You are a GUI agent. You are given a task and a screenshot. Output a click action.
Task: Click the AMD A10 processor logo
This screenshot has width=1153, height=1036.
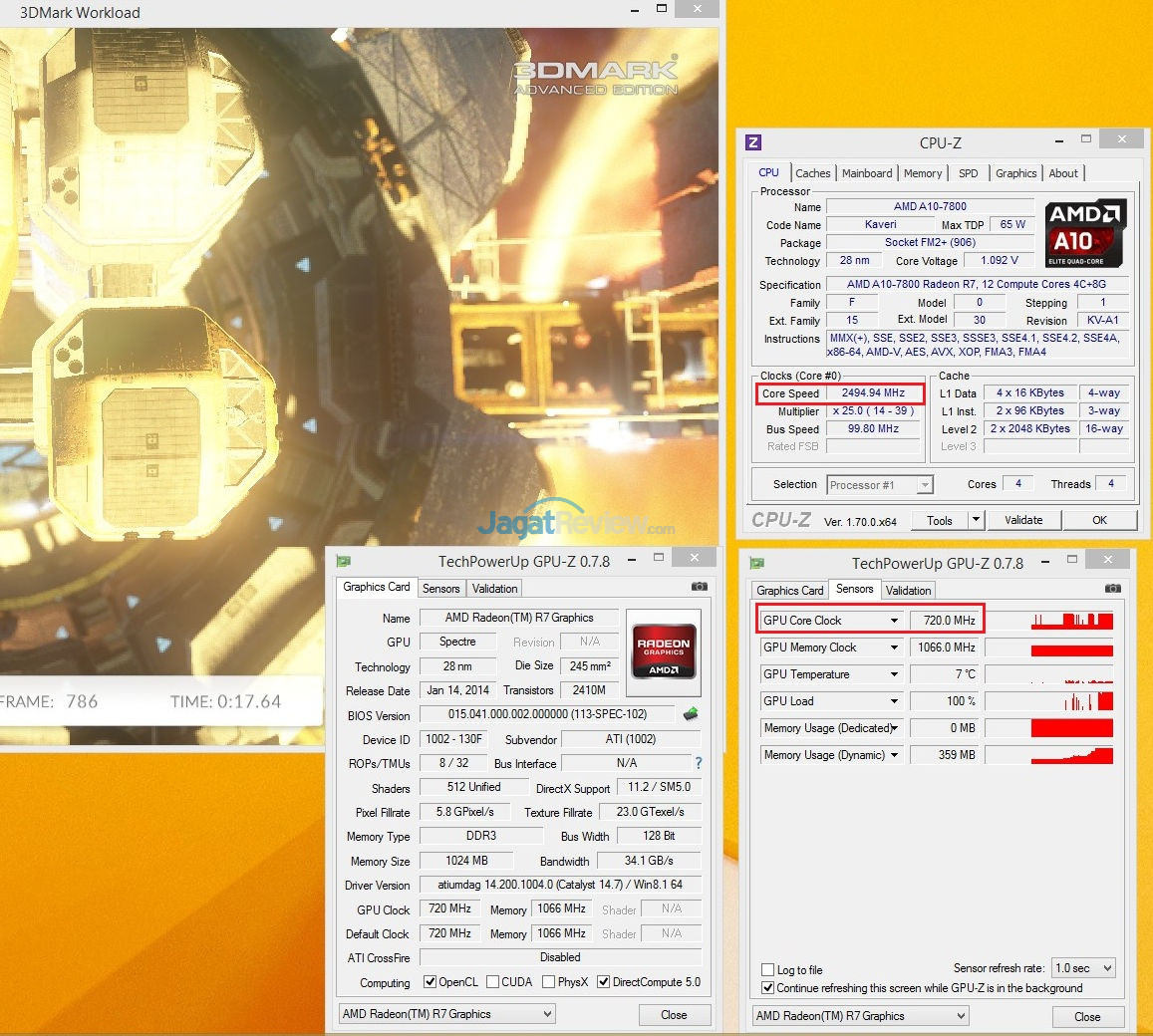coord(1085,233)
